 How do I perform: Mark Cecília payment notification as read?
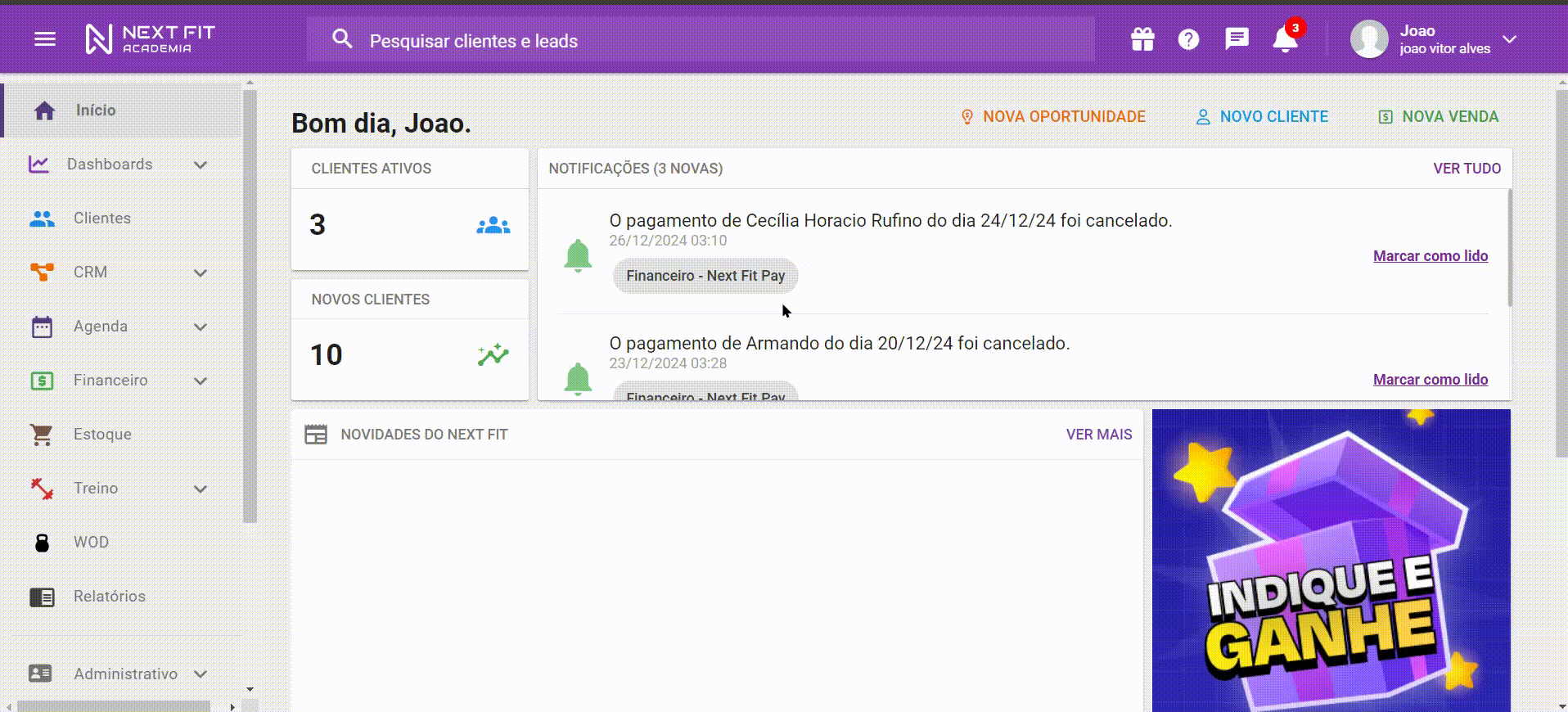click(x=1431, y=256)
